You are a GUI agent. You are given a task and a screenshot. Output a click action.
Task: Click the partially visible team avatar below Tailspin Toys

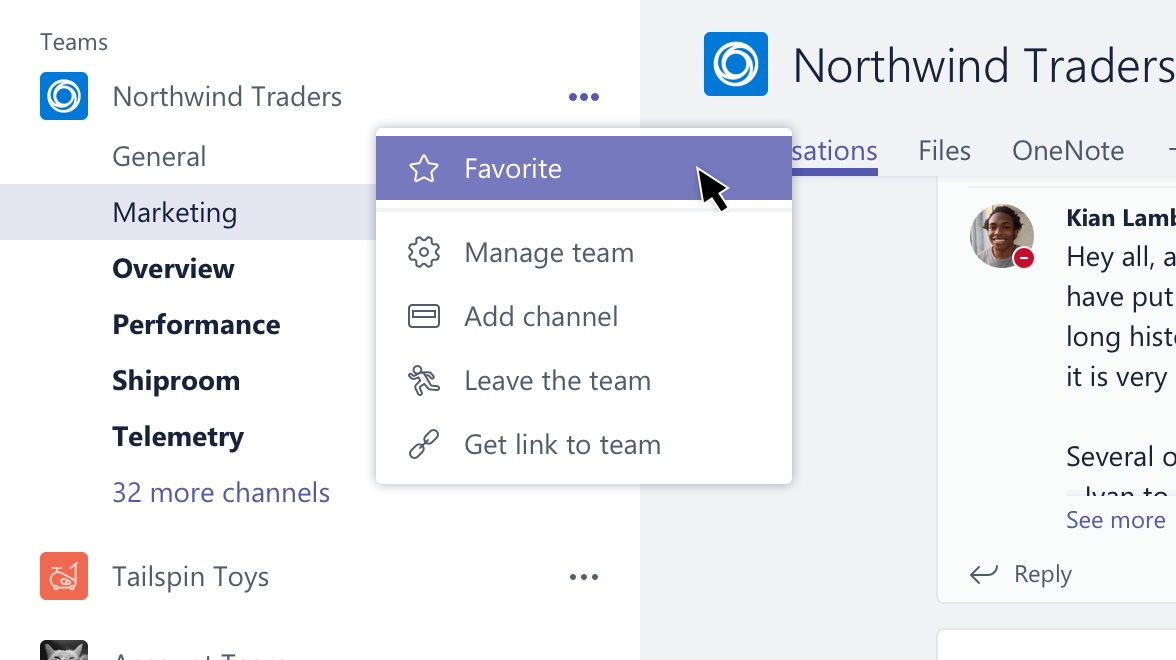click(x=64, y=650)
